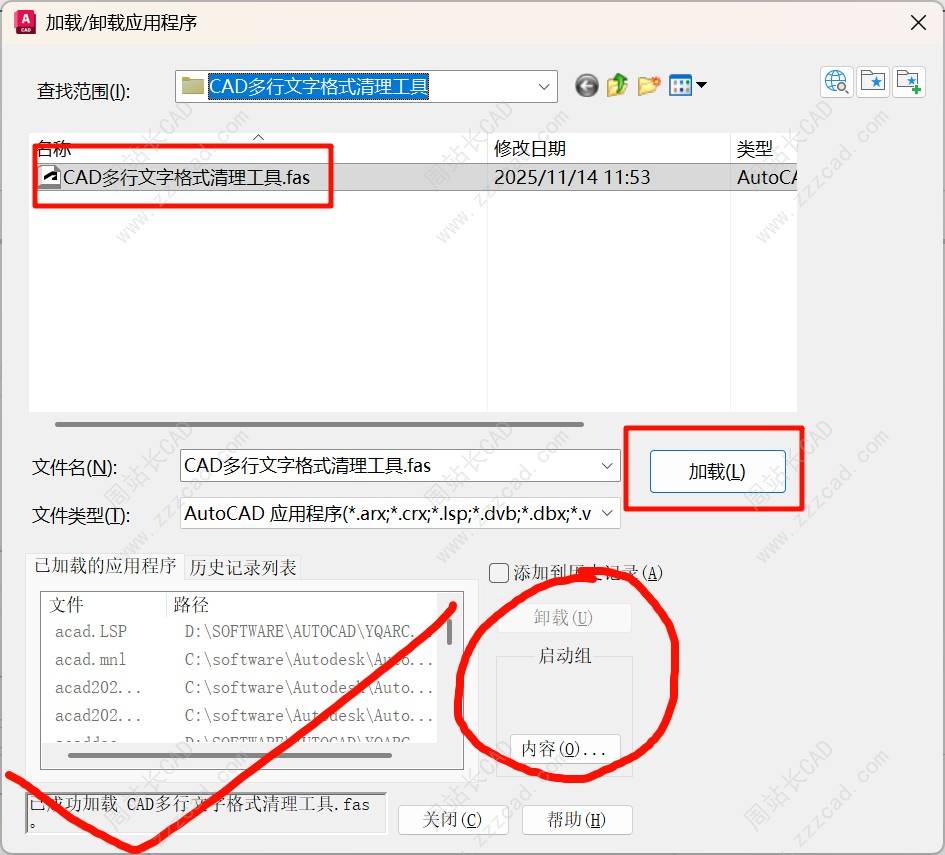This screenshot has width=945, height=855.
Task: Sort files by 修改日期 column header
Action: 530,149
